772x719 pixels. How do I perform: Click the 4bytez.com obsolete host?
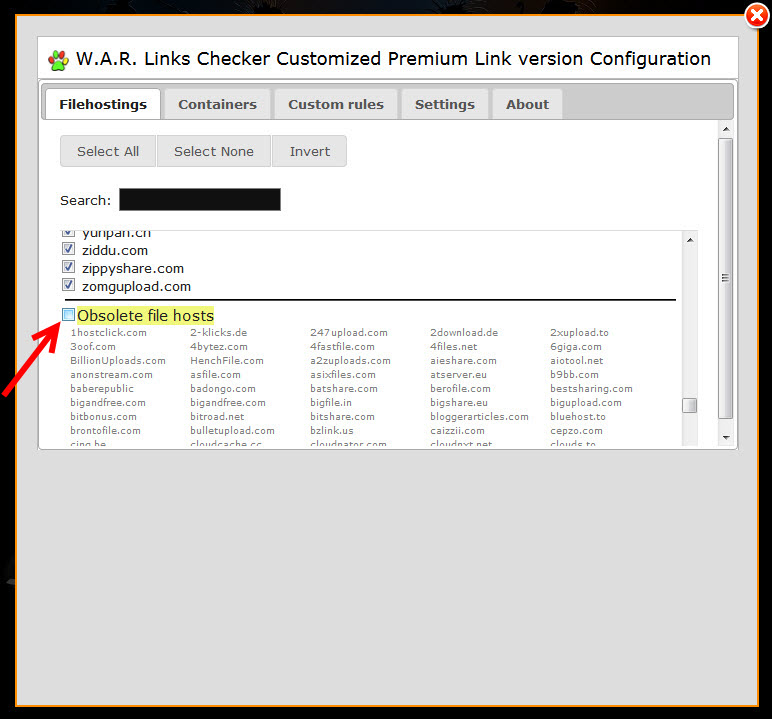[219, 347]
